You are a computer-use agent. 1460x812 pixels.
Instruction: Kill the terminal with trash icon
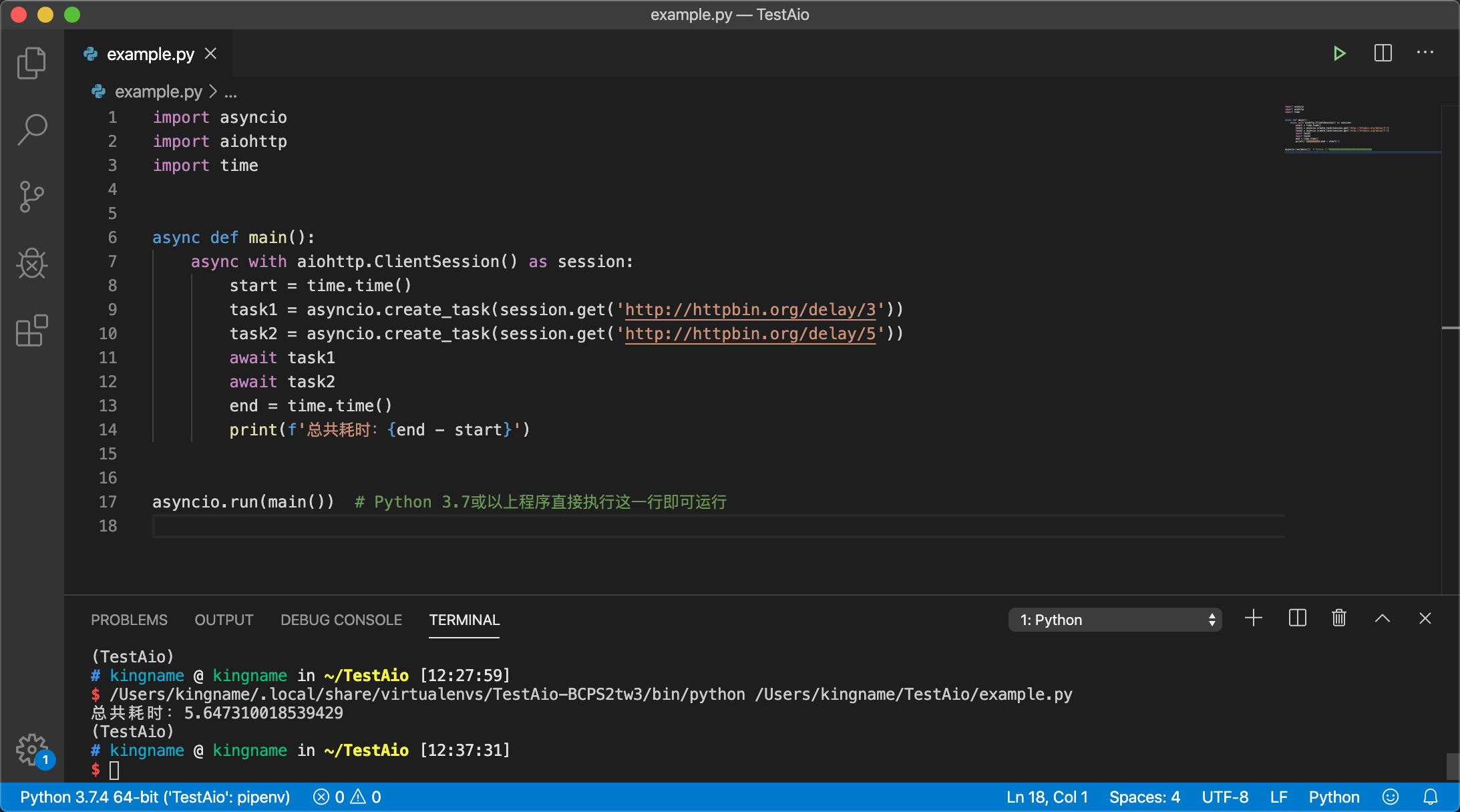(x=1338, y=618)
